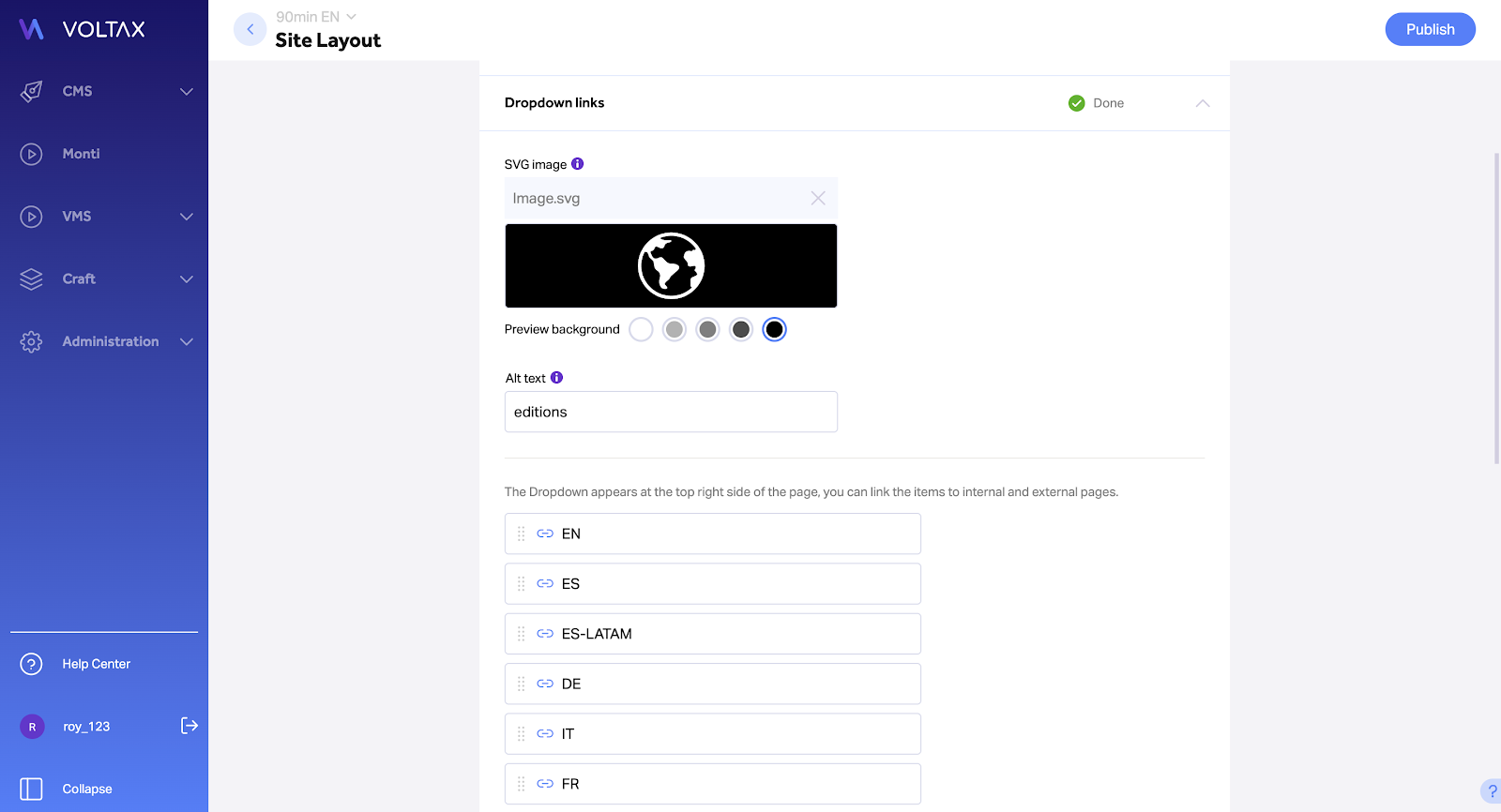This screenshot has width=1501, height=812.
Task: Open the 90min EN site dropdown
Action: click(x=316, y=17)
